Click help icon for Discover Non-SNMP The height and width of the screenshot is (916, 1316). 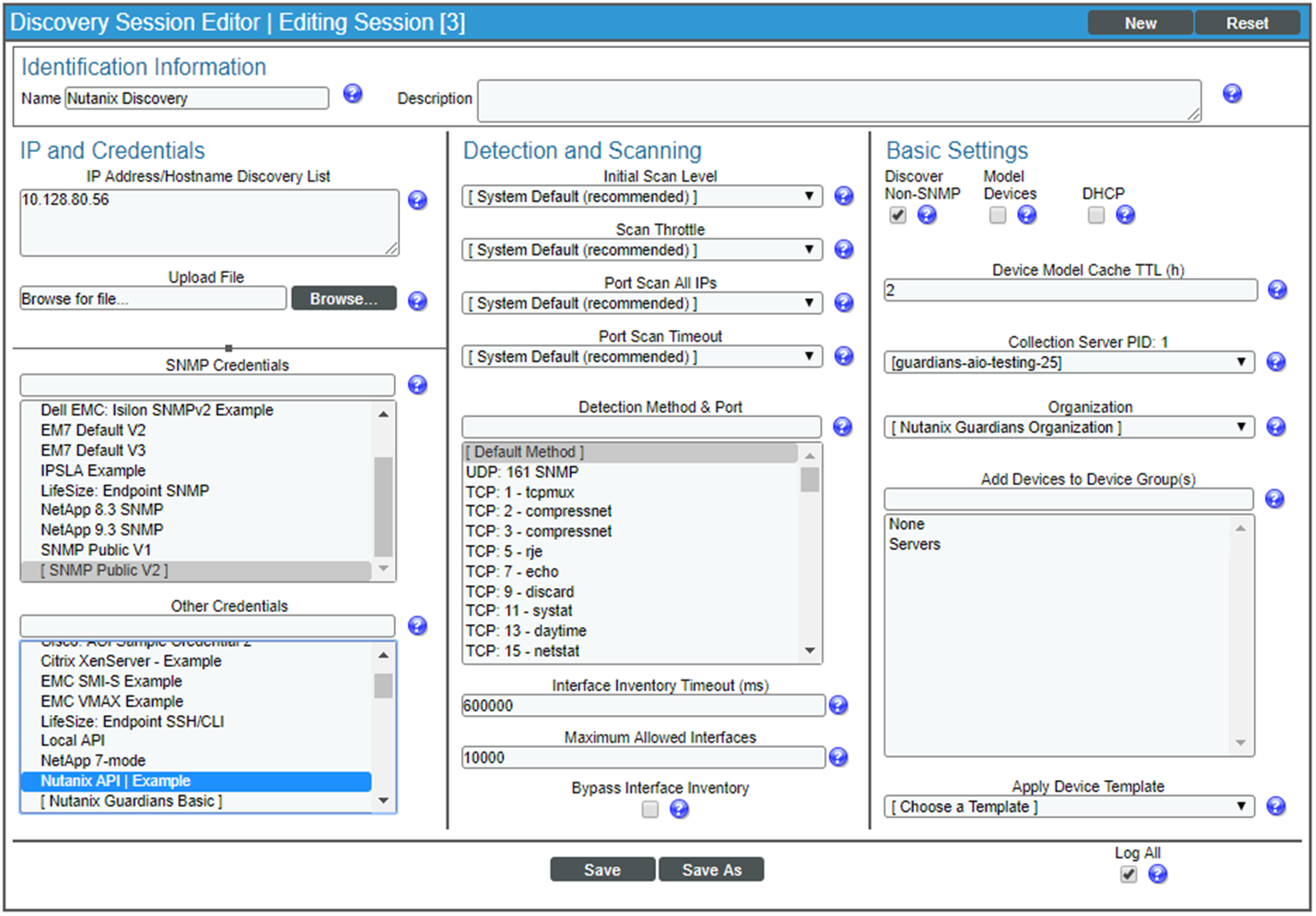(927, 214)
